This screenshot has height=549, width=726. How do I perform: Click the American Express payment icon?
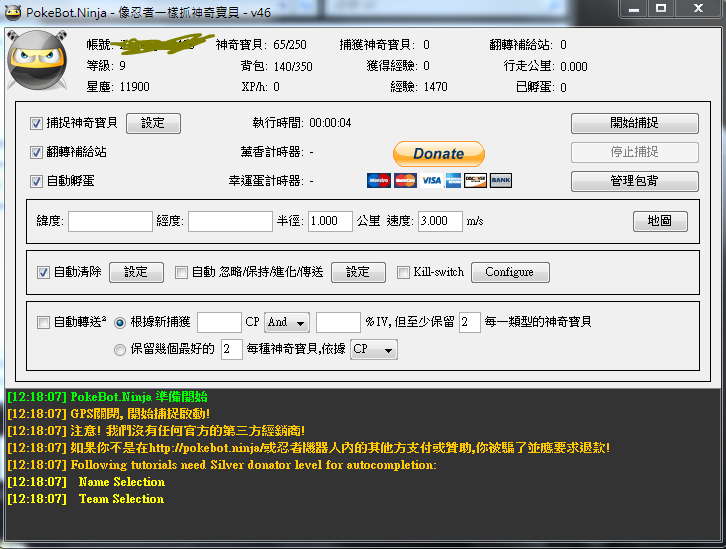tap(453, 181)
